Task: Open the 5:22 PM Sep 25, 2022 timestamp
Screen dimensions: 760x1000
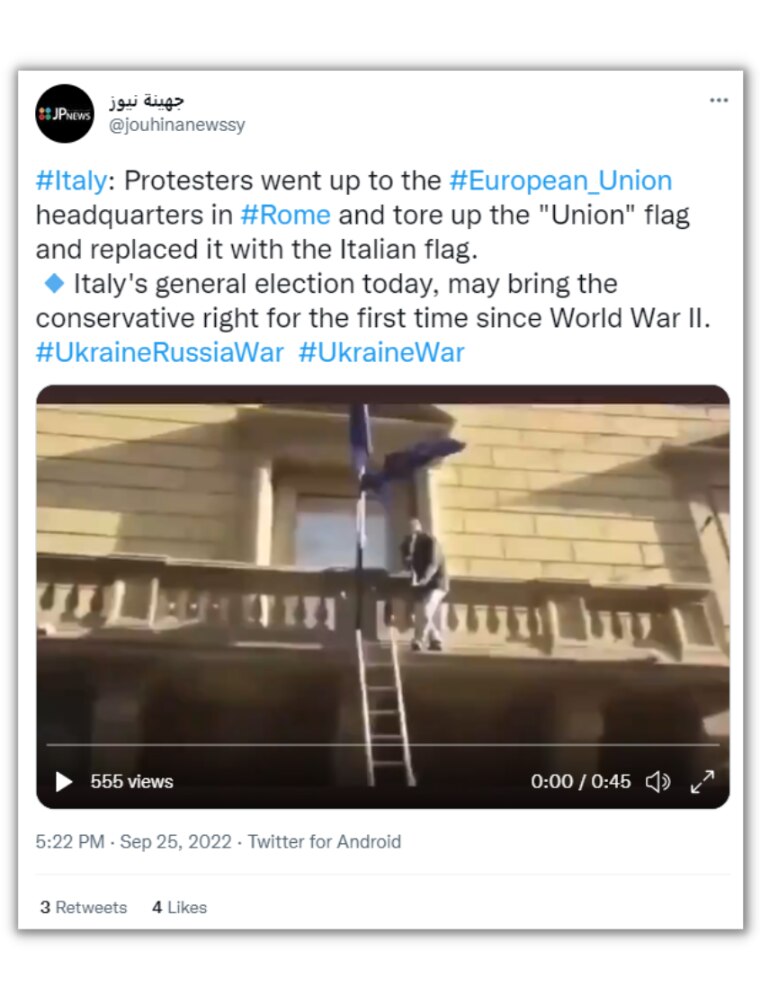Action: (x=133, y=842)
